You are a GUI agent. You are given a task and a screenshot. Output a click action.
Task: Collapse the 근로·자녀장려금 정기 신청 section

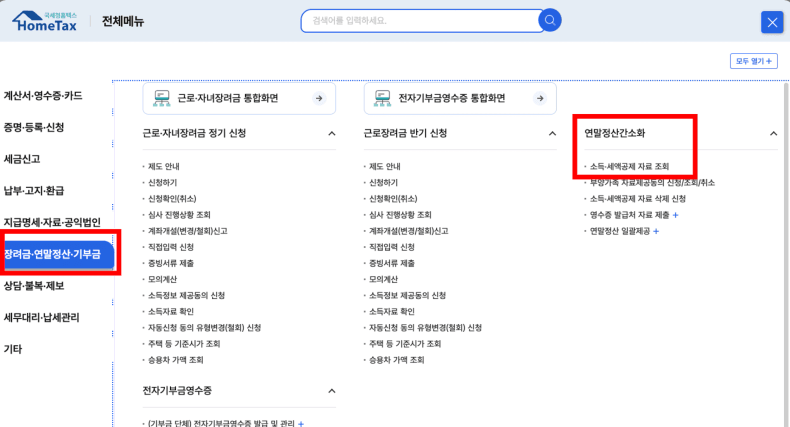[331, 133]
